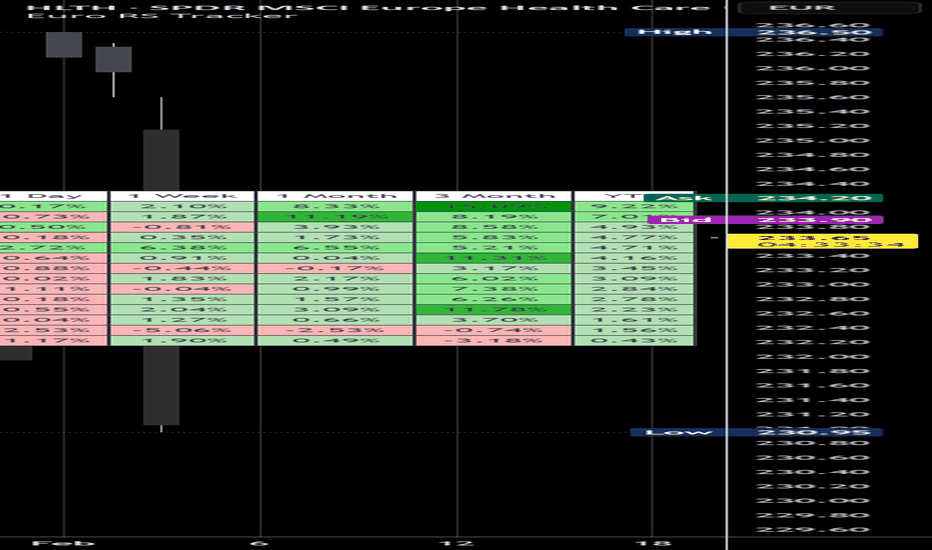This screenshot has width=932, height=550.
Task: Click the 1 Week column header
Action: click(182, 196)
